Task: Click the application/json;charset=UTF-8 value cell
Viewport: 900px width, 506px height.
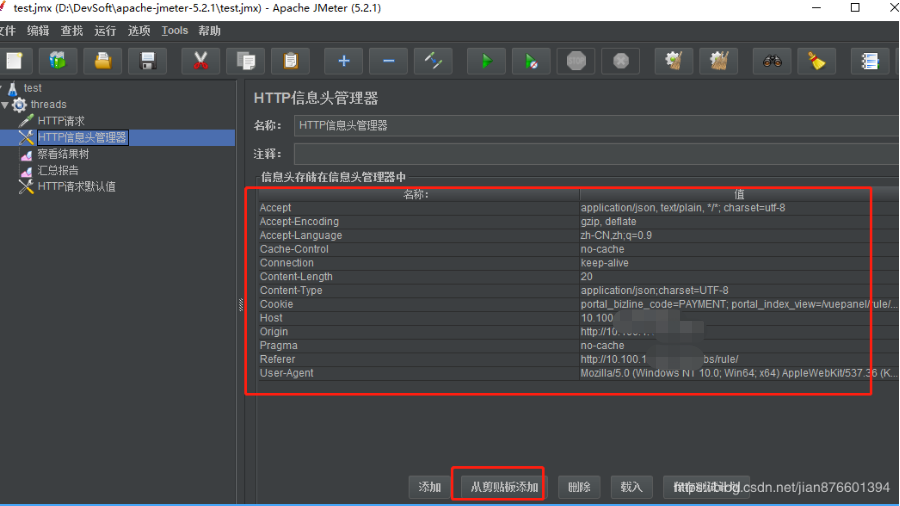Action: pos(739,290)
